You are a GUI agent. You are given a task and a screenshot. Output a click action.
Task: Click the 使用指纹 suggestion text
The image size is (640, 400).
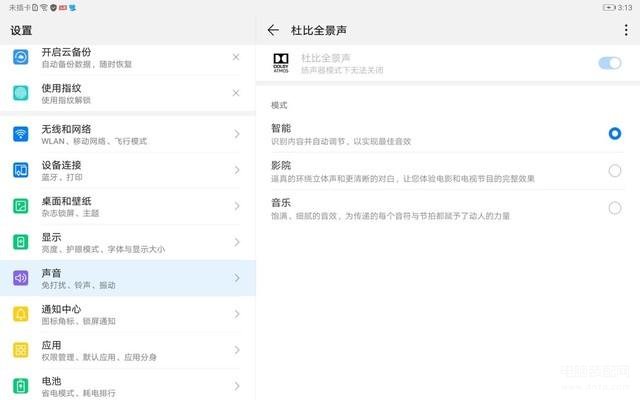(x=61, y=88)
